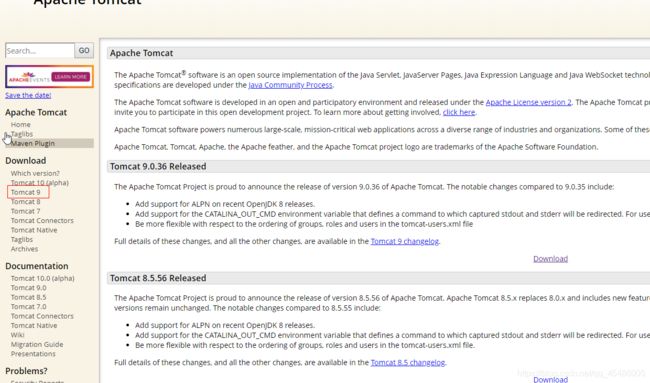Viewport: 650px width, 383px height.
Task: Follow the 'click here' getting involved link
Action: 459,112
